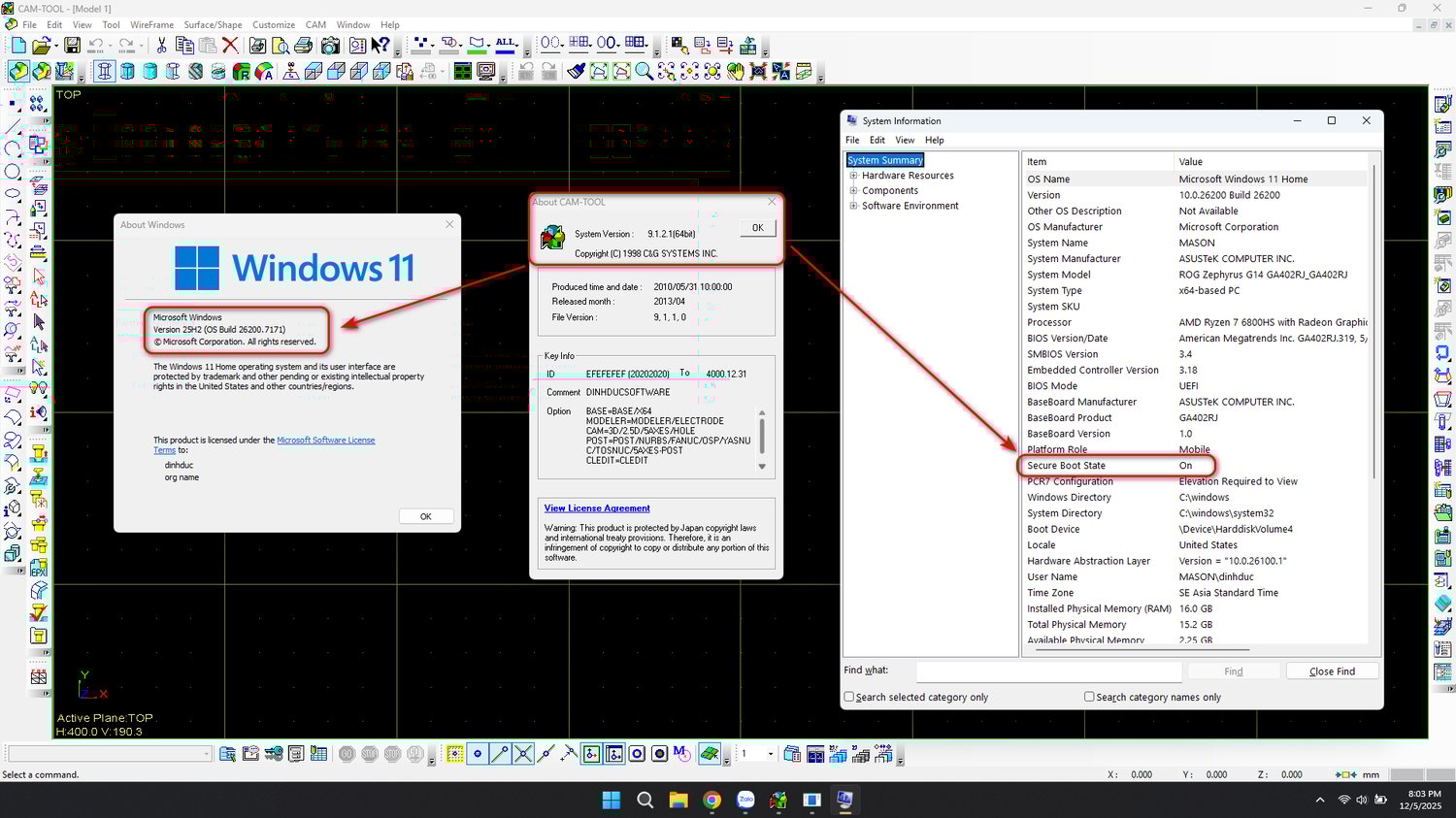Click the Print icon in toolbar
The width and height of the screenshot is (1456, 818).
pos(303,46)
